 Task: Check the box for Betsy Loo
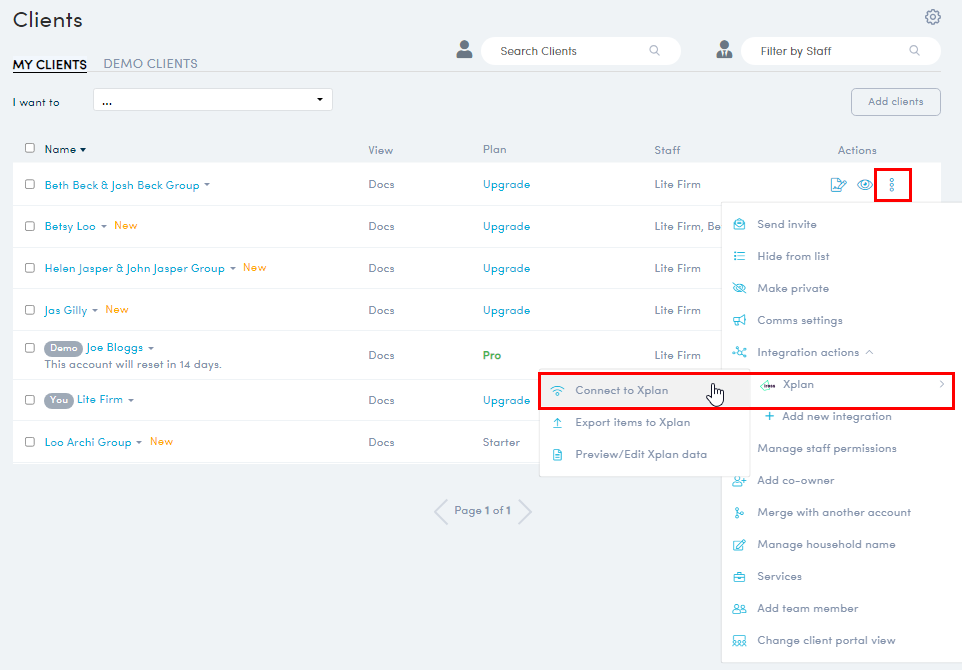click(x=30, y=227)
